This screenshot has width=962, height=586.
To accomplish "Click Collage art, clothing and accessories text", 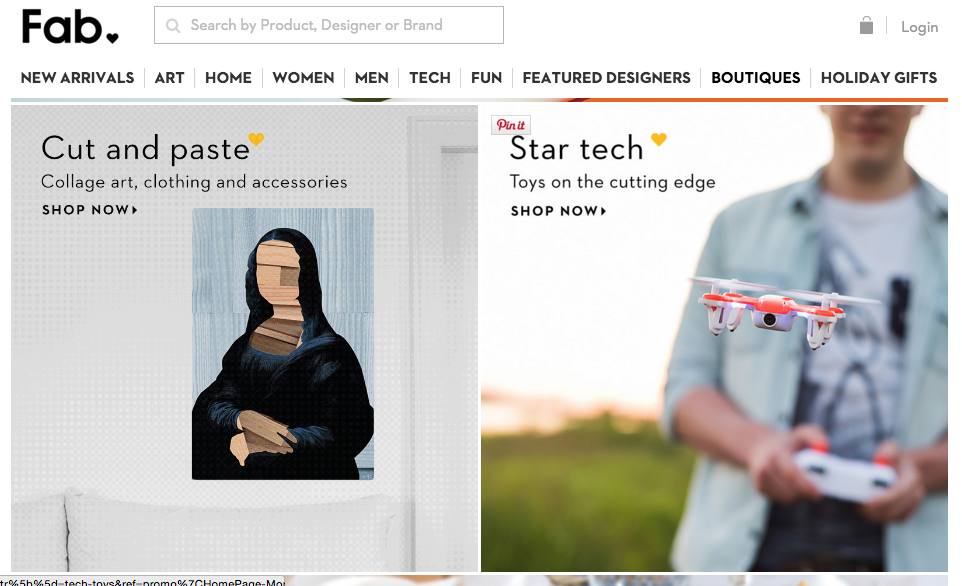I will pos(194,182).
